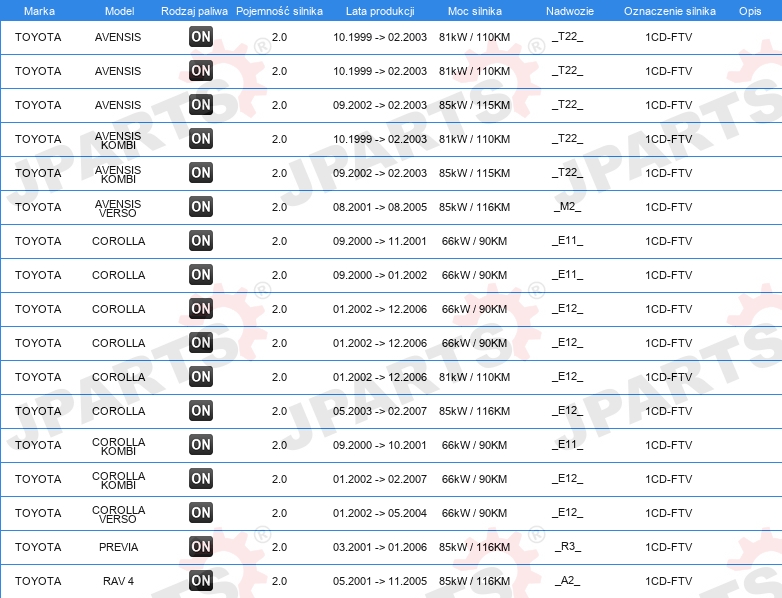Click 66kW / 90KM in COROLLA VERSO row
This screenshot has width=782, height=598.
[x=474, y=513]
